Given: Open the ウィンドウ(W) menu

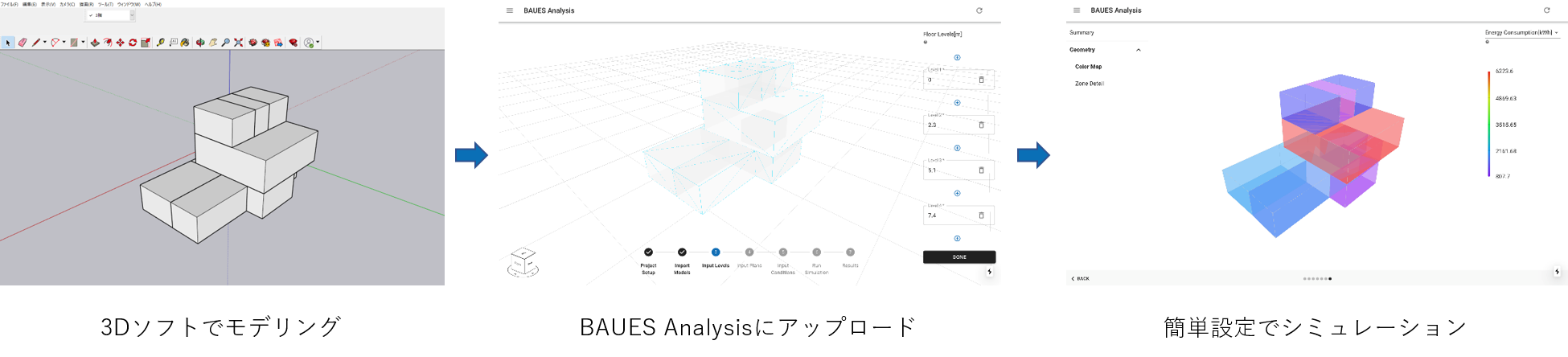Looking at the screenshot, I should click(129, 4).
